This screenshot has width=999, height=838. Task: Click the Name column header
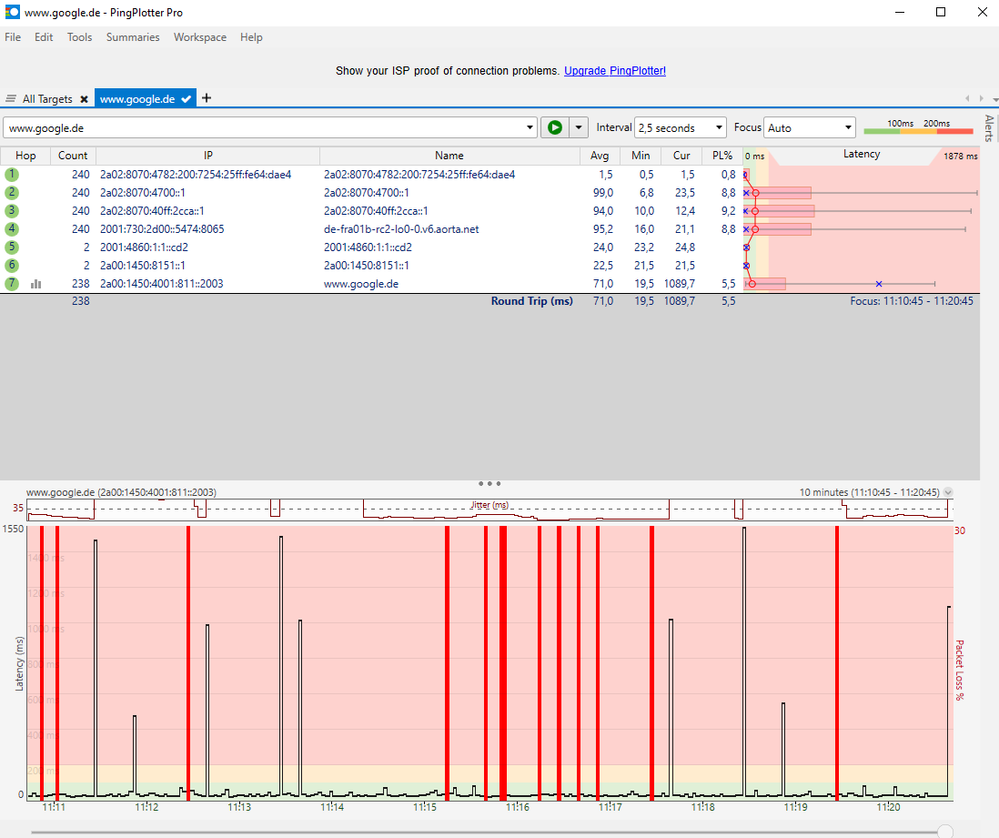pos(449,155)
